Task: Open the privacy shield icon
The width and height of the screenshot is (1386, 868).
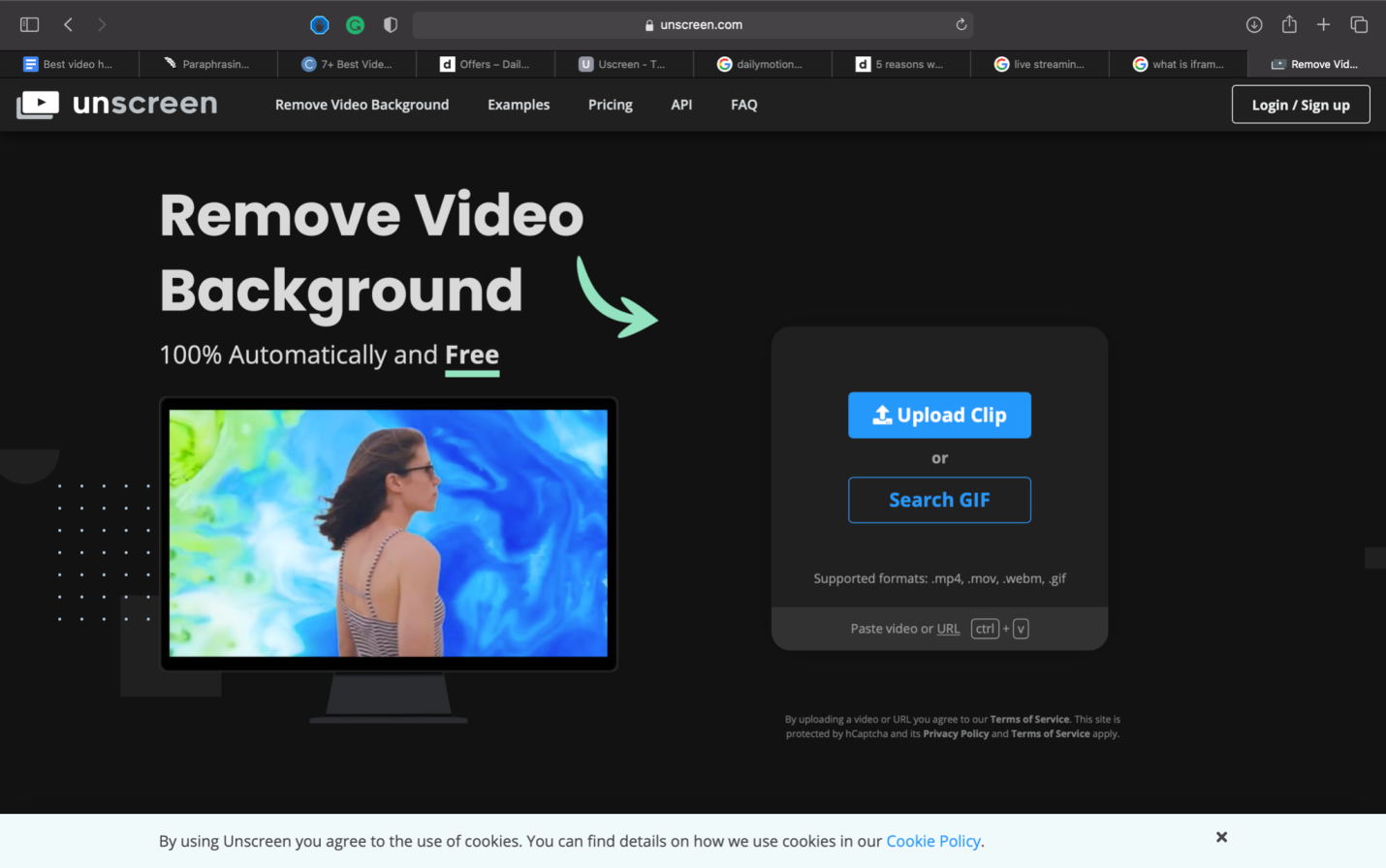Action: [x=391, y=25]
